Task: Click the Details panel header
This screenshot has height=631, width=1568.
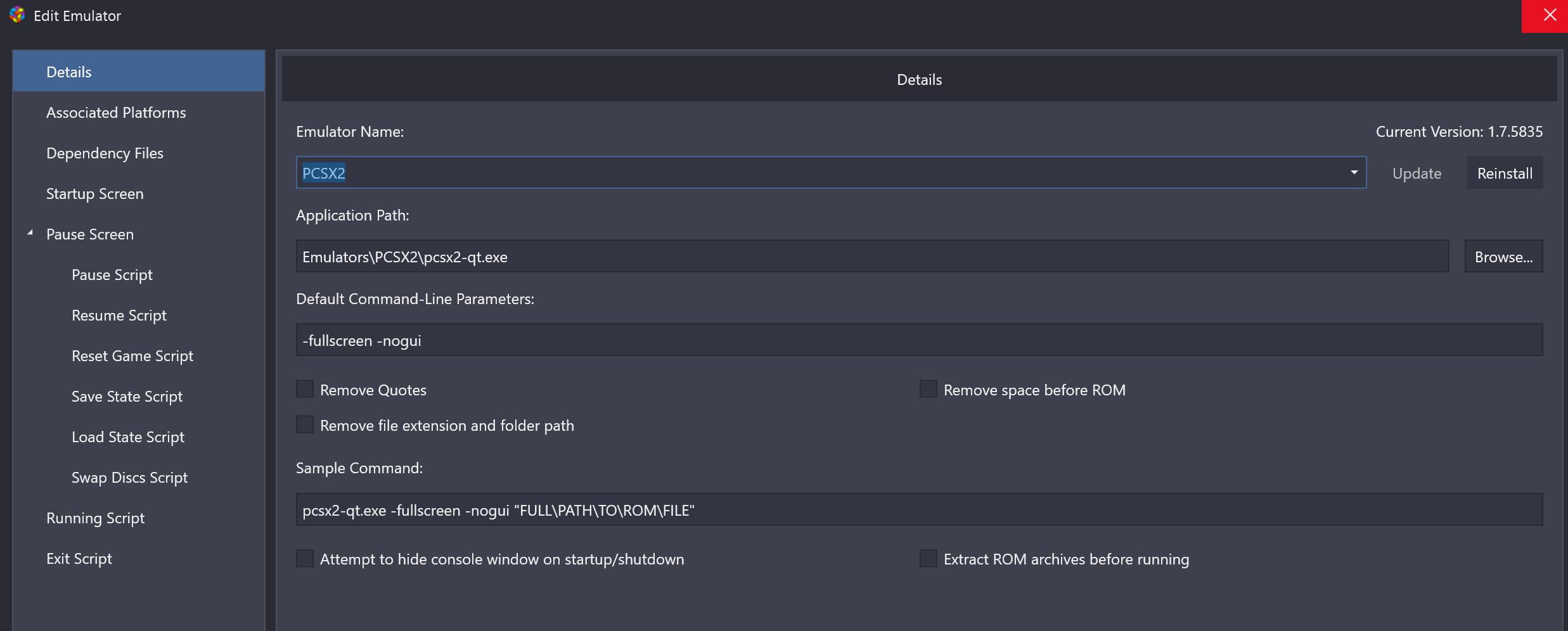Action: click(919, 79)
